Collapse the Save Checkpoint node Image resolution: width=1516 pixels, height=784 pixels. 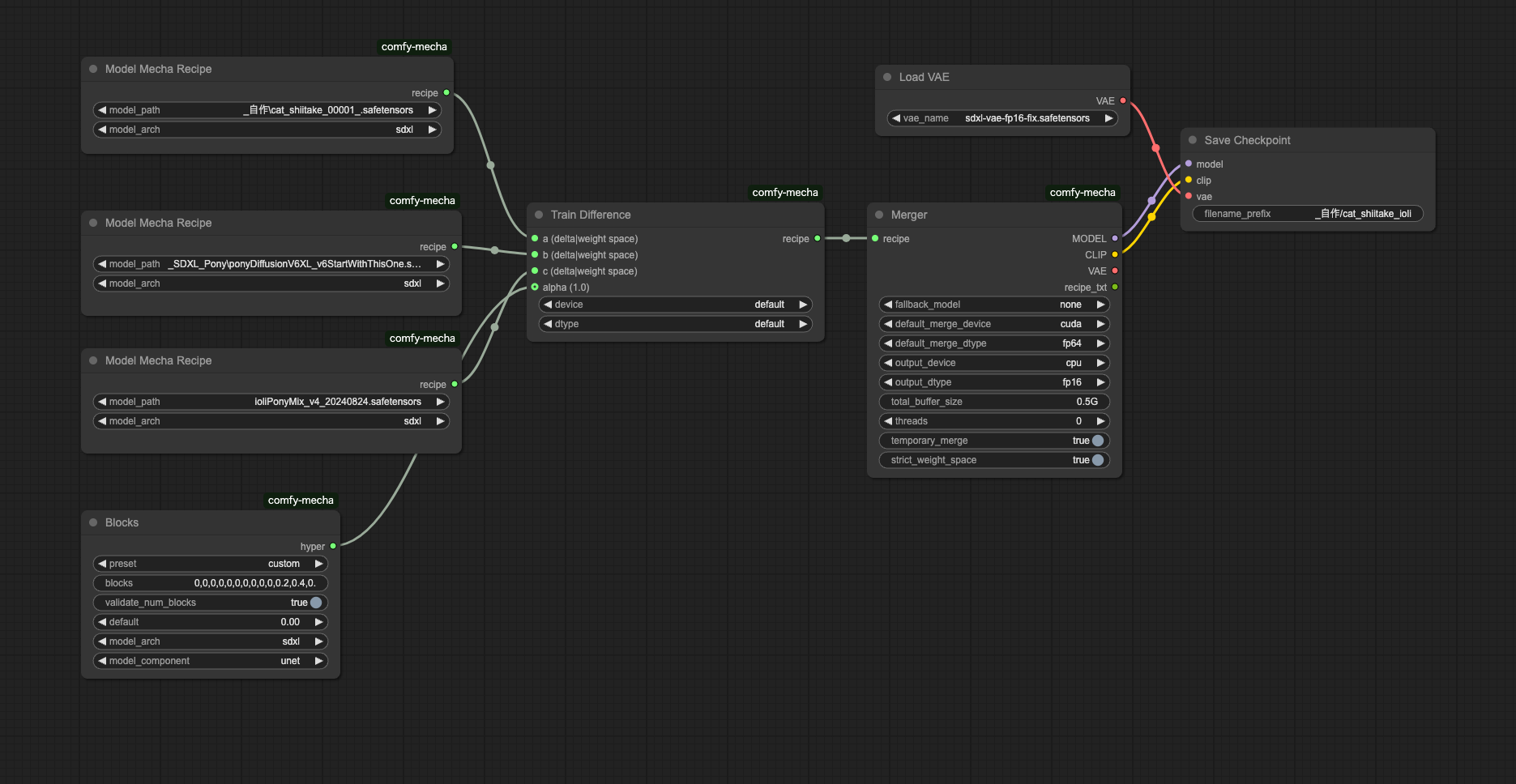(x=1192, y=139)
